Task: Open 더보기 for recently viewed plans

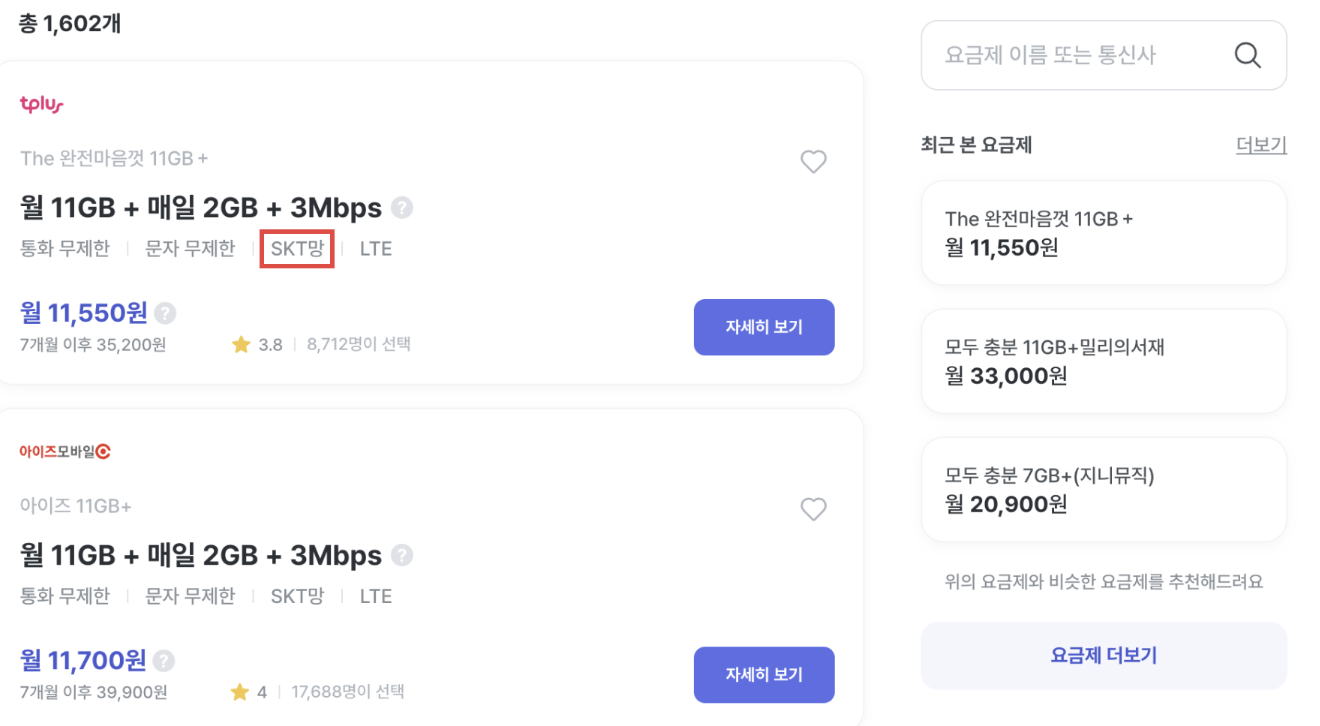Action: tap(1260, 145)
